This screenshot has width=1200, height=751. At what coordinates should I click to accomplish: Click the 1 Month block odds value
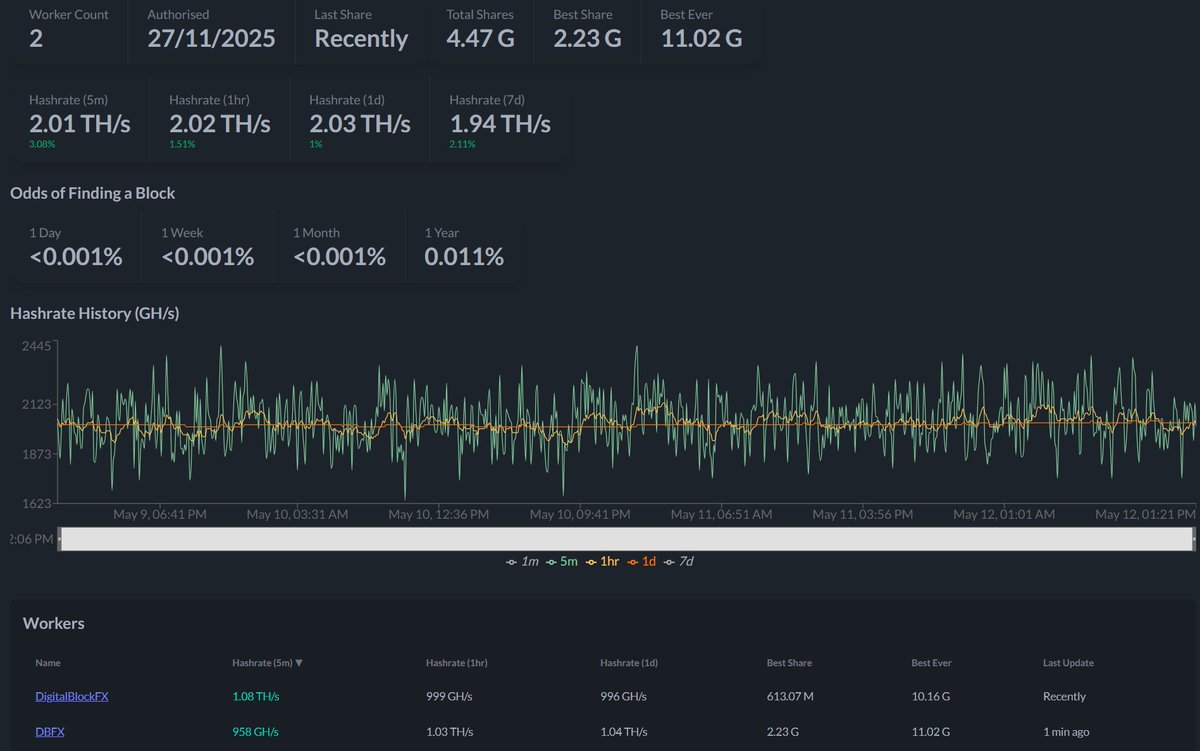pos(340,257)
